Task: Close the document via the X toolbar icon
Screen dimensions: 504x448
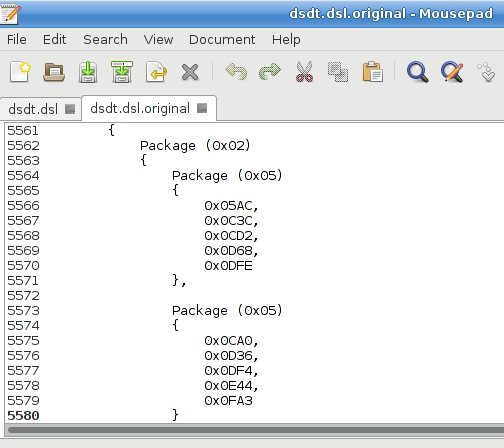Action: coord(190,72)
